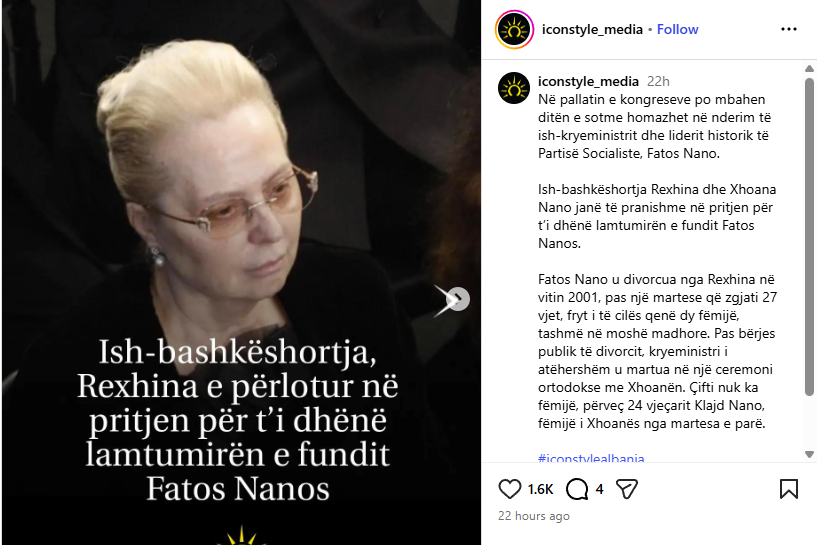817x545 pixels.
Task: Click the header profile avatar with story ring
Action: click(514, 30)
